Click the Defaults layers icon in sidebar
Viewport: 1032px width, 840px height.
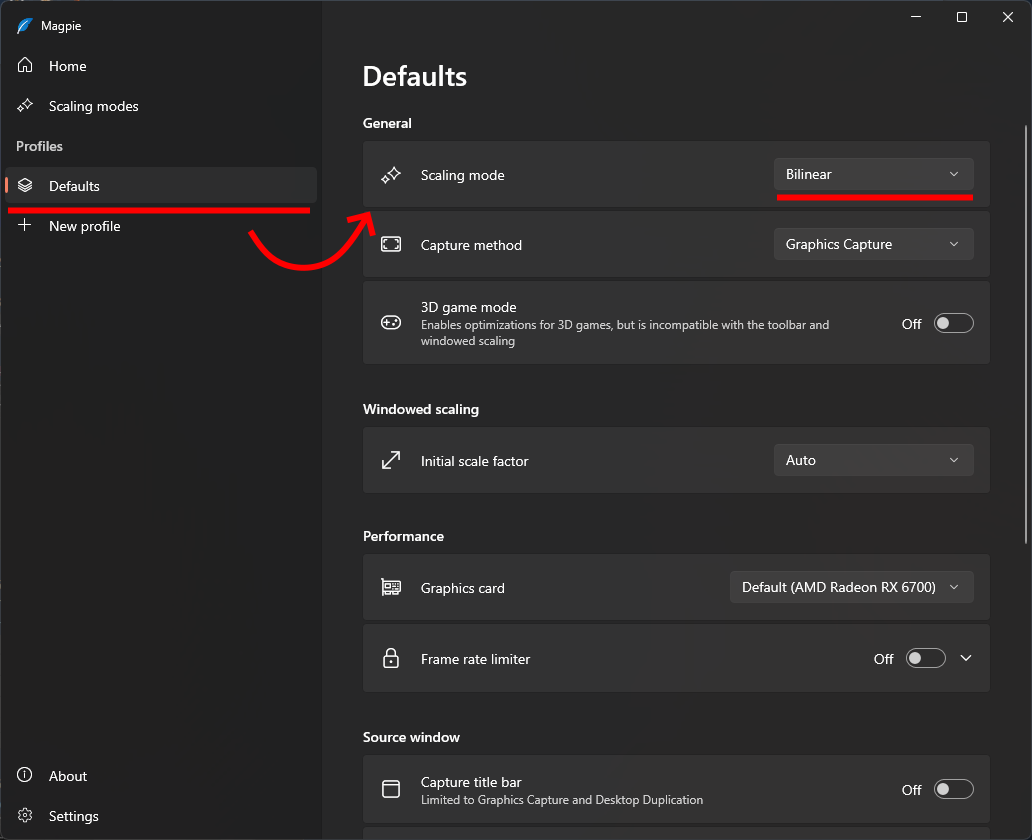click(x=26, y=186)
